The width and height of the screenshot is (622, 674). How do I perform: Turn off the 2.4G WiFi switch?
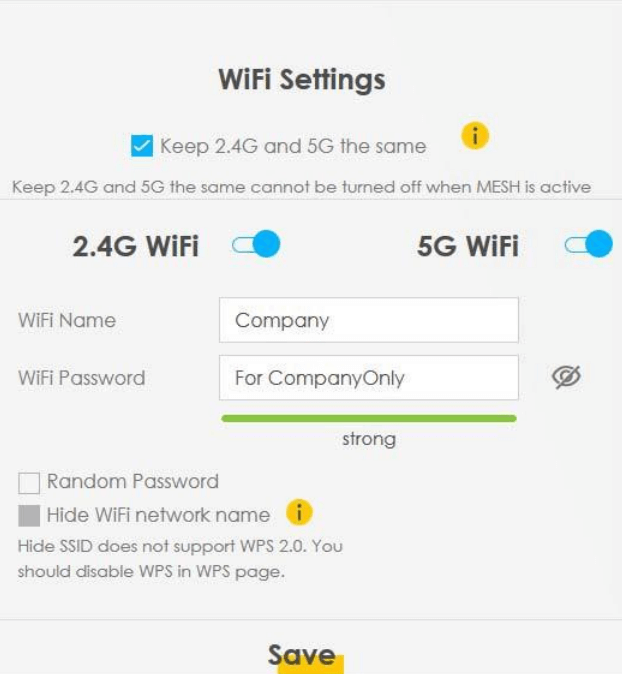[x=256, y=245]
